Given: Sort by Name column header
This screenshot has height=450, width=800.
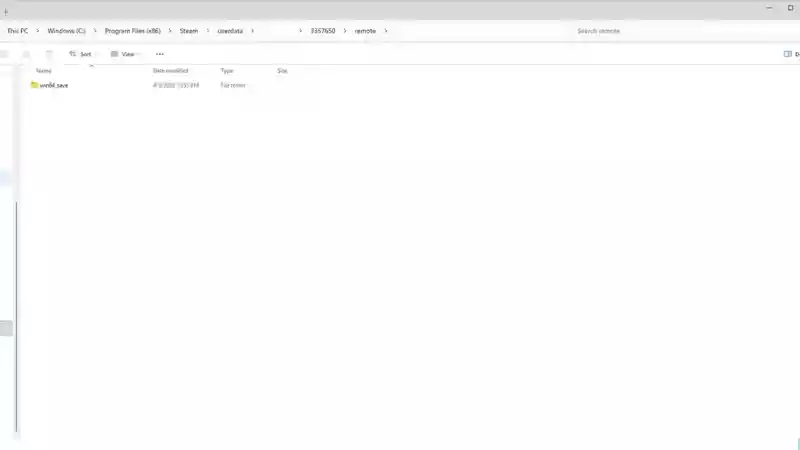Looking at the screenshot, I should click(x=44, y=71).
